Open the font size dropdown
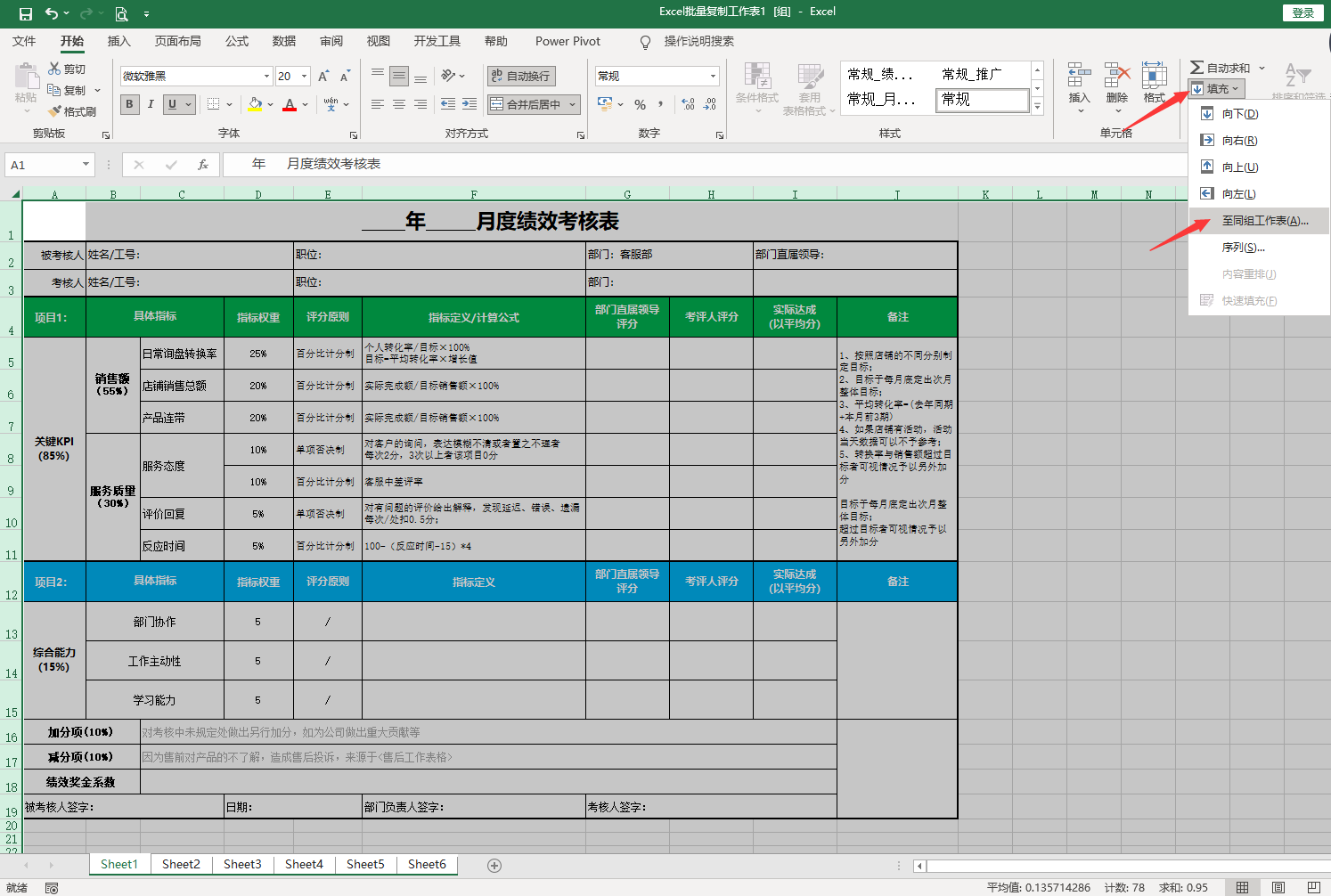 pyautogui.click(x=304, y=77)
